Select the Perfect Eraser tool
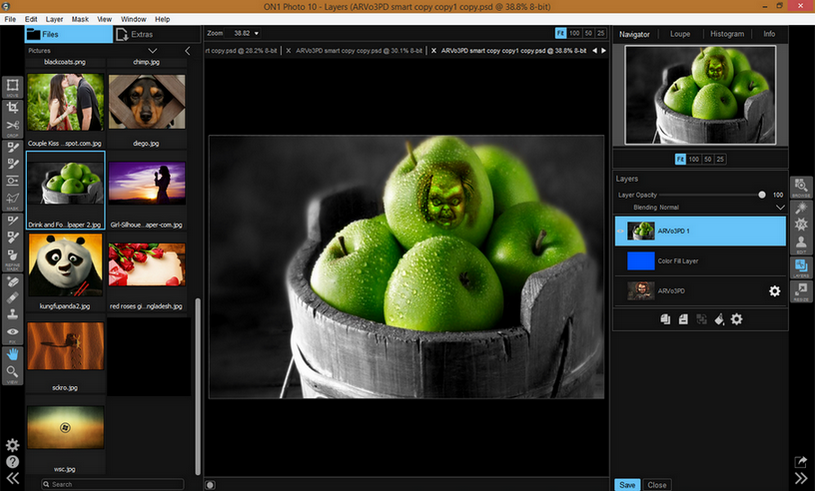815x491 pixels. point(12,282)
